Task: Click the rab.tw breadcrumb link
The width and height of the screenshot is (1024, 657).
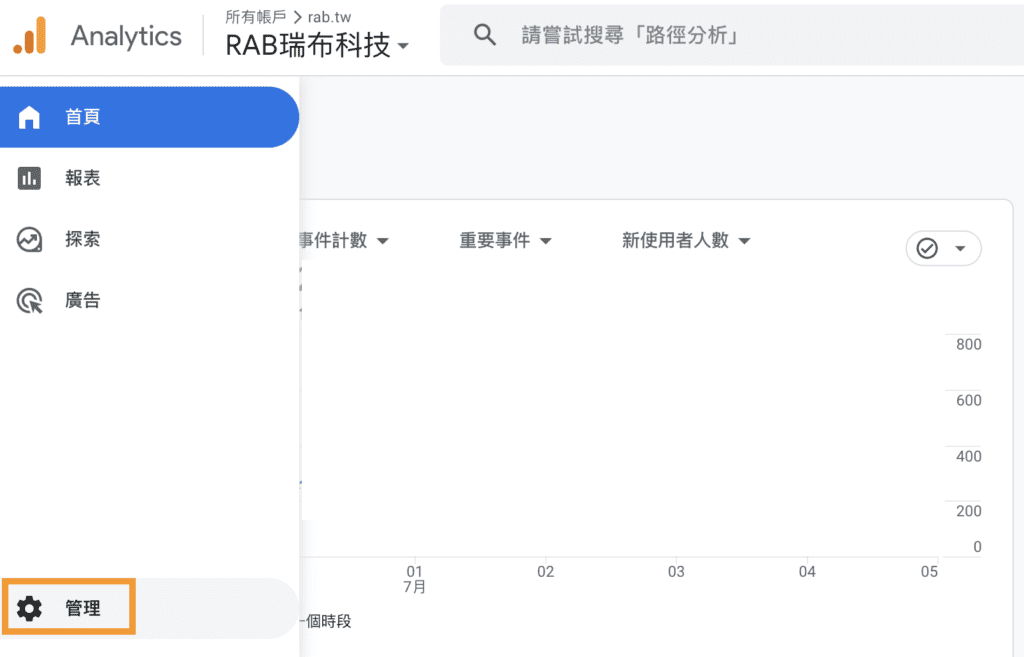Action: point(329,17)
